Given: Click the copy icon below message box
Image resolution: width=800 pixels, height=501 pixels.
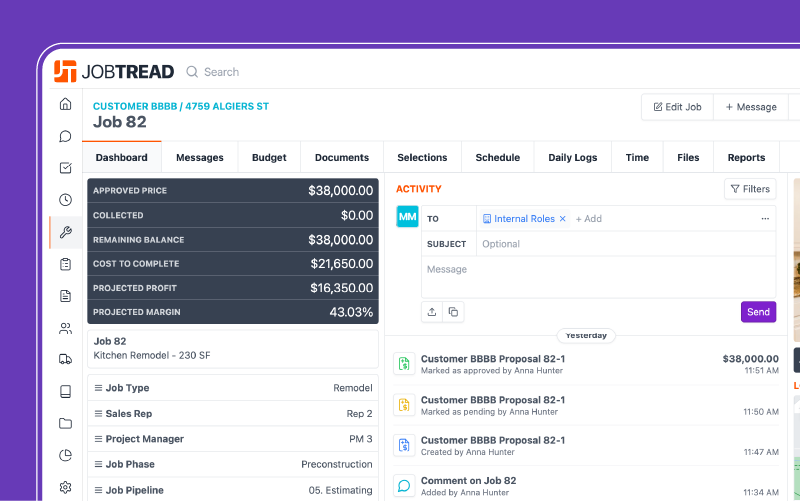Looking at the screenshot, I should pos(453,312).
